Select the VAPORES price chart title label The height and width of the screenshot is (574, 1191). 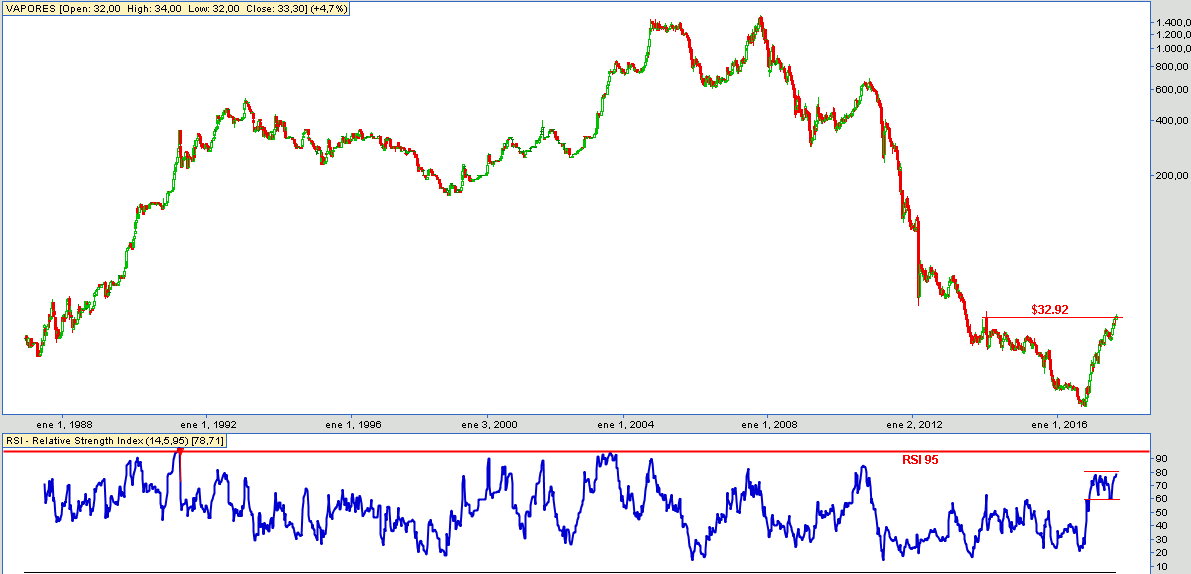[x=175, y=8]
